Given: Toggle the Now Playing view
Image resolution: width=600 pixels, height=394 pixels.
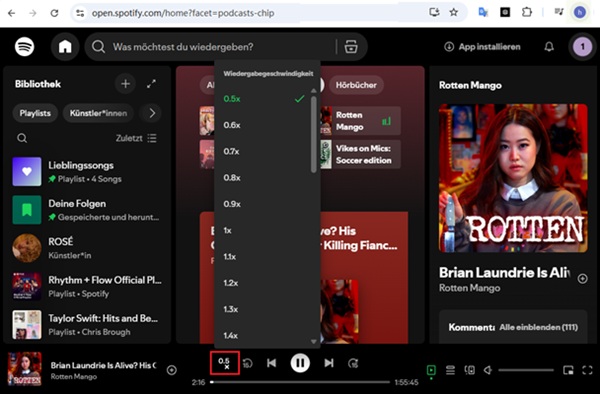Looking at the screenshot, I should 431,370.
